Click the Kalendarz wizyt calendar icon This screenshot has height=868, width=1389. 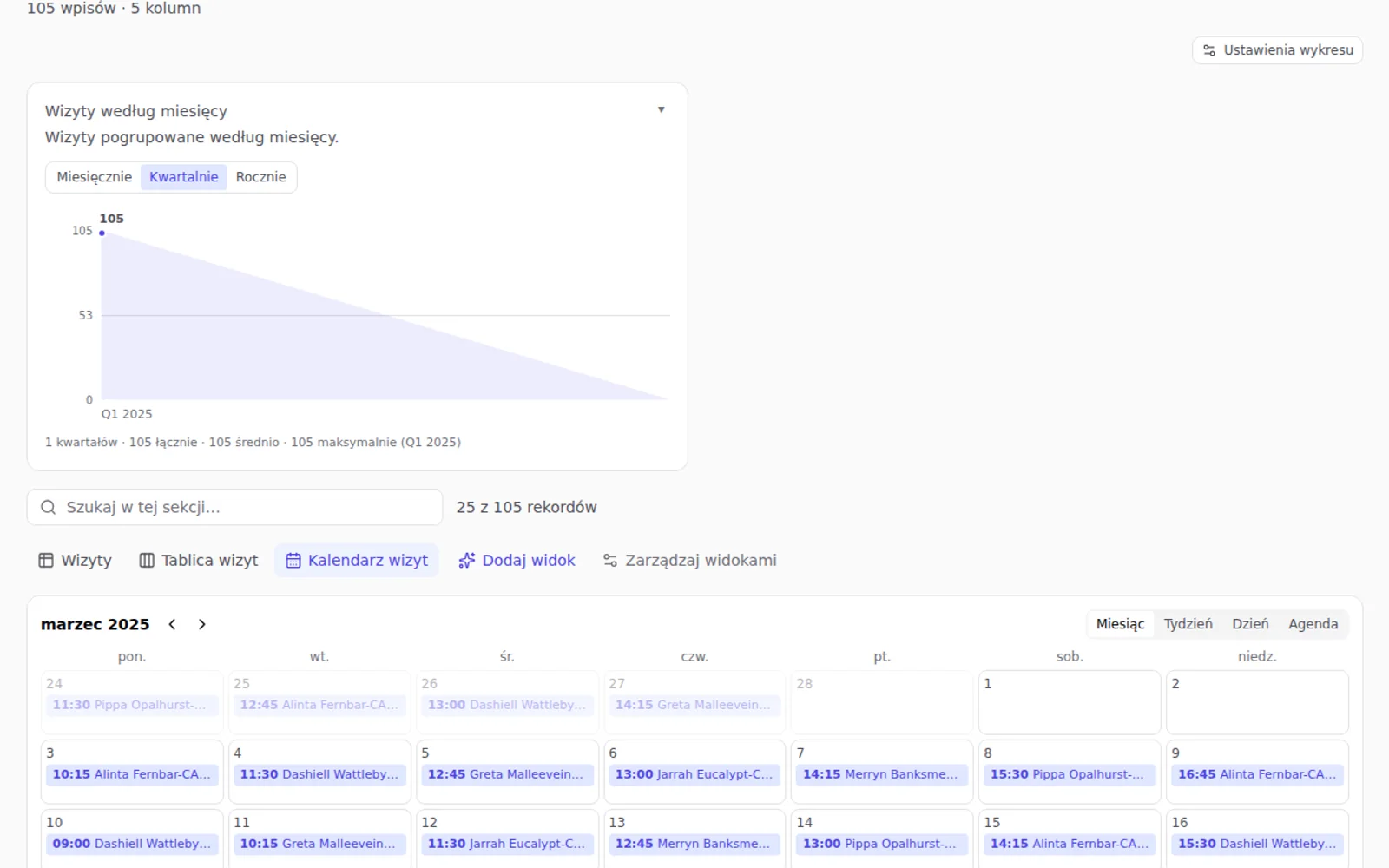(x=293, y=561)
